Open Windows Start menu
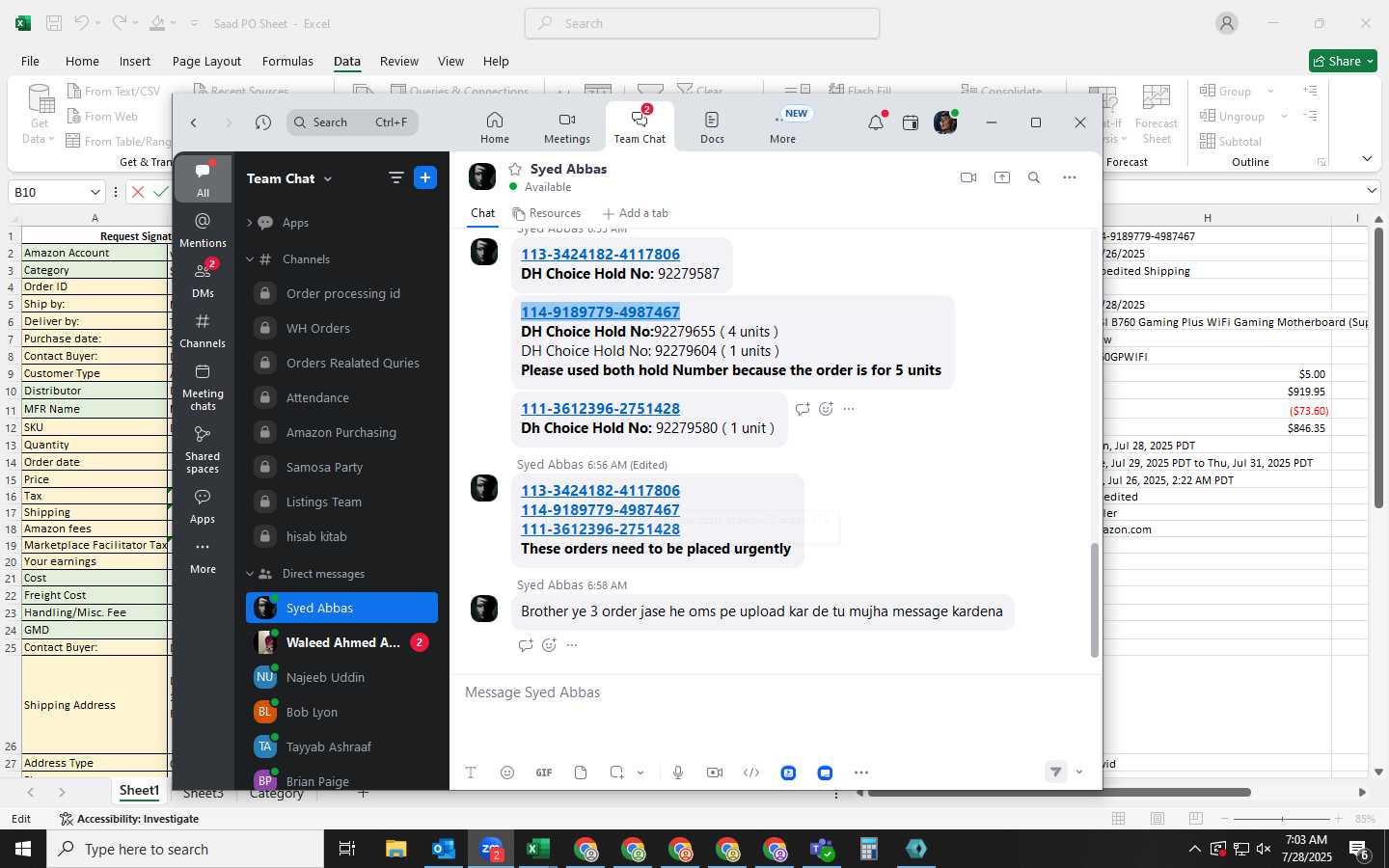This screenshot has width=1389, height=868. tap(23, 849)
